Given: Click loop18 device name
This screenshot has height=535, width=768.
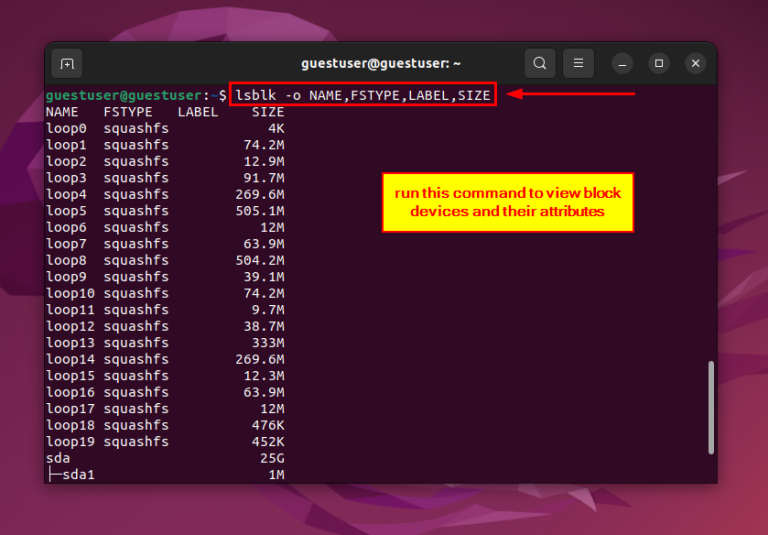Looking at the screenshot, I should coord(71,426).
